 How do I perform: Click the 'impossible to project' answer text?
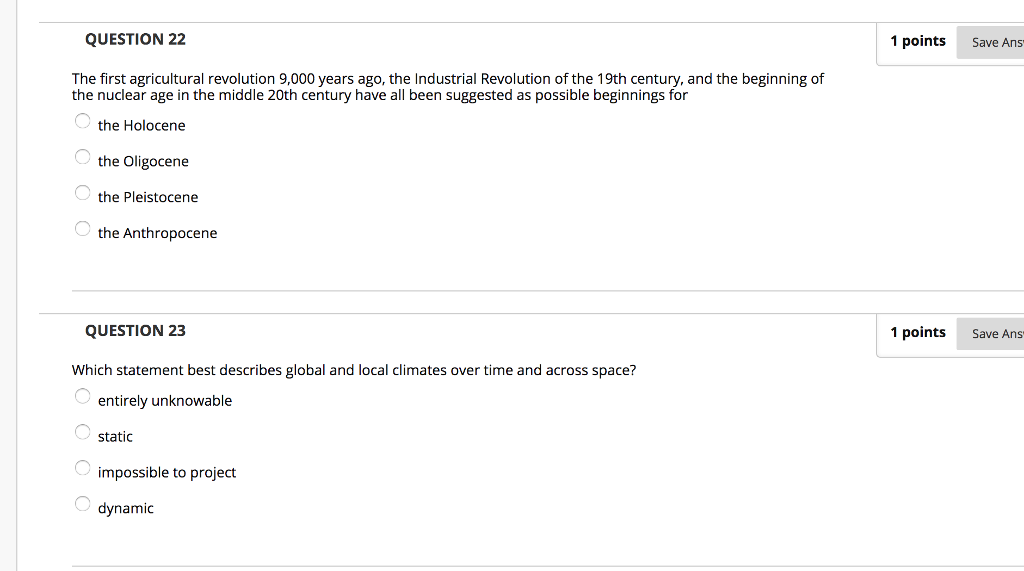[167, 472]
